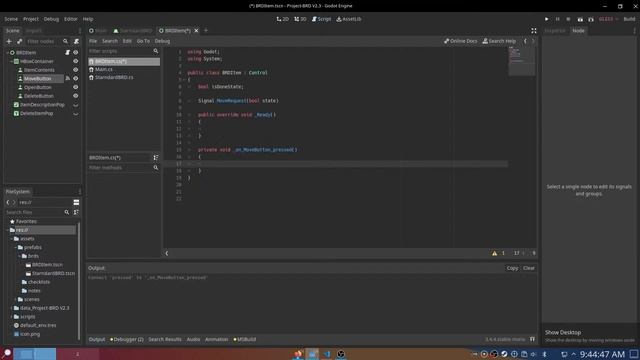Click the search icon in filter nodes field
The image size is (640, 360).
pyautogui.click(x=65, y=41)
